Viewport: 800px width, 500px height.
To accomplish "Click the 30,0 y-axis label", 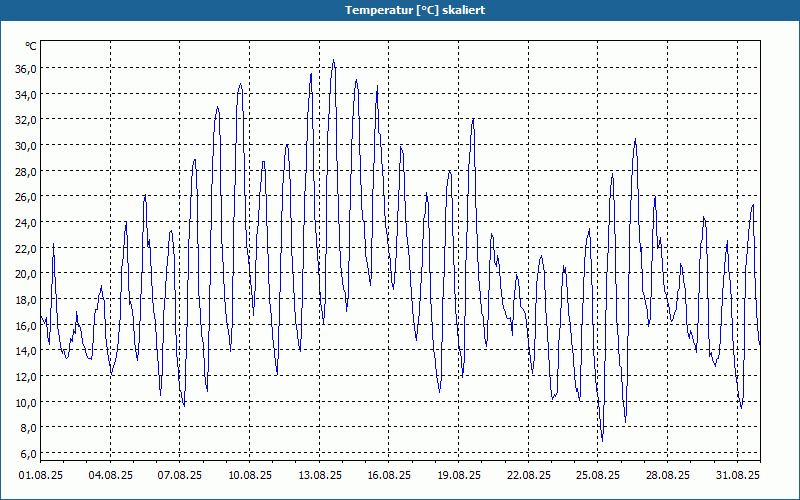I will click(26, 146).
